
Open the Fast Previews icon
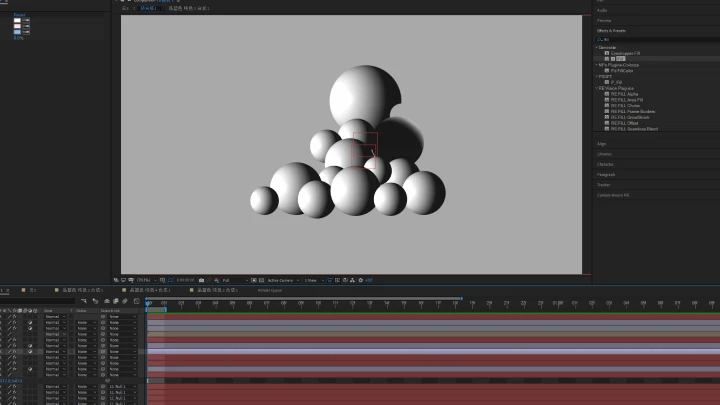(x=338, y=280)
